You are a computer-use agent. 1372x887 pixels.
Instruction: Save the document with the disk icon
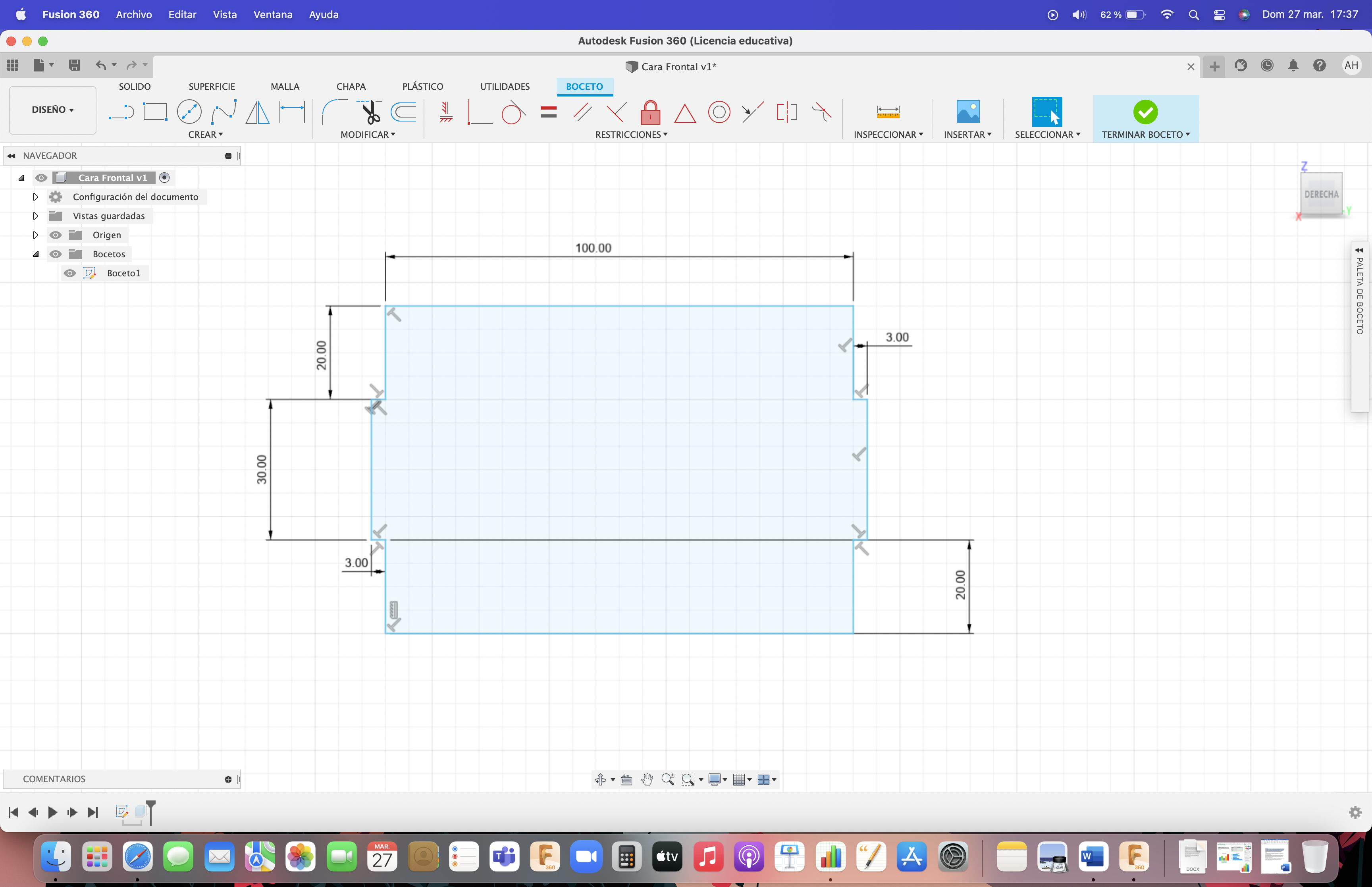pyautogui.click(x=74, y=65)
